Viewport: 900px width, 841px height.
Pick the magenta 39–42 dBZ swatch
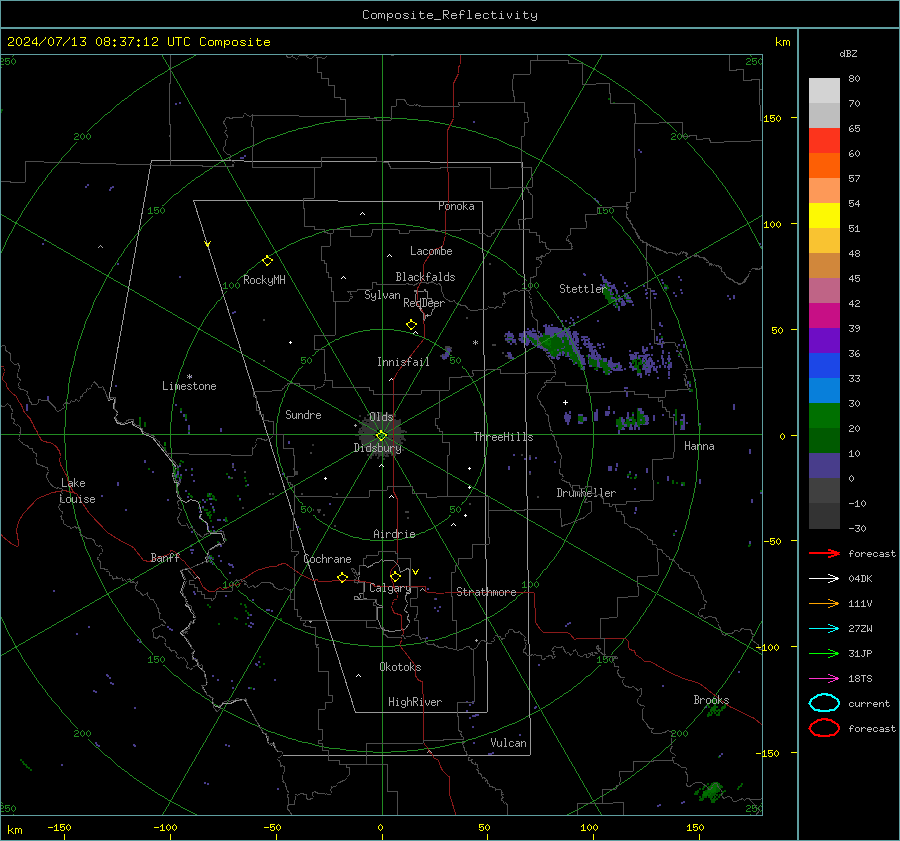click(x=824, y=316)
